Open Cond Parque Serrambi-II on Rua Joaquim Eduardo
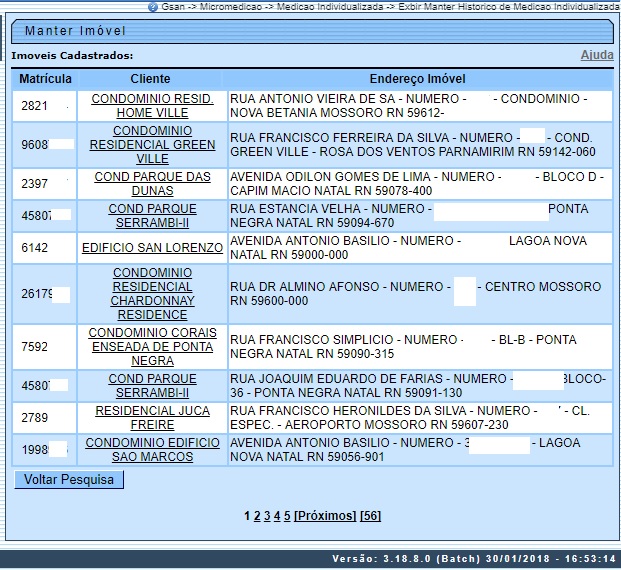 (150, 386)
